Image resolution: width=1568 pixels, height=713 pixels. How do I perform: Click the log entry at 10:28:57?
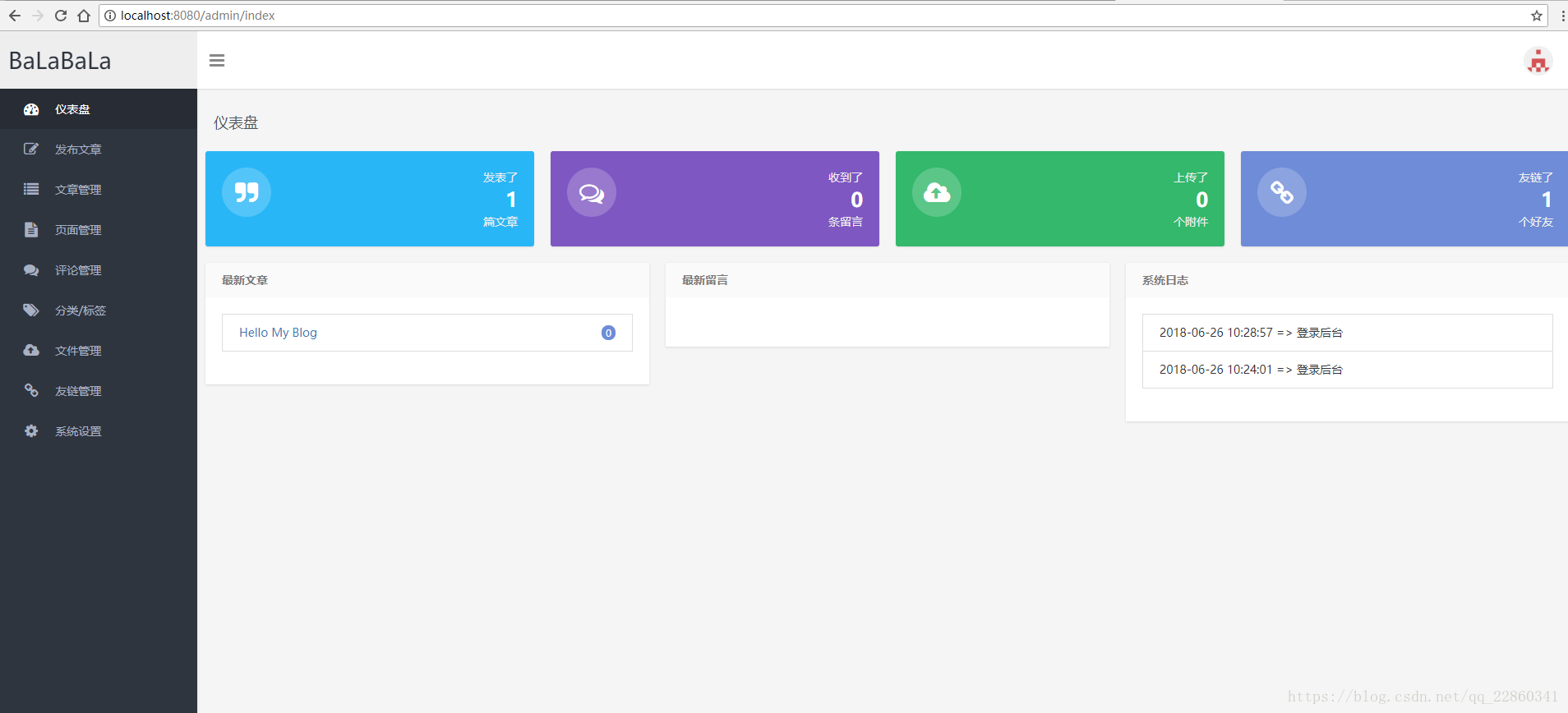[x=1348, y=333]
